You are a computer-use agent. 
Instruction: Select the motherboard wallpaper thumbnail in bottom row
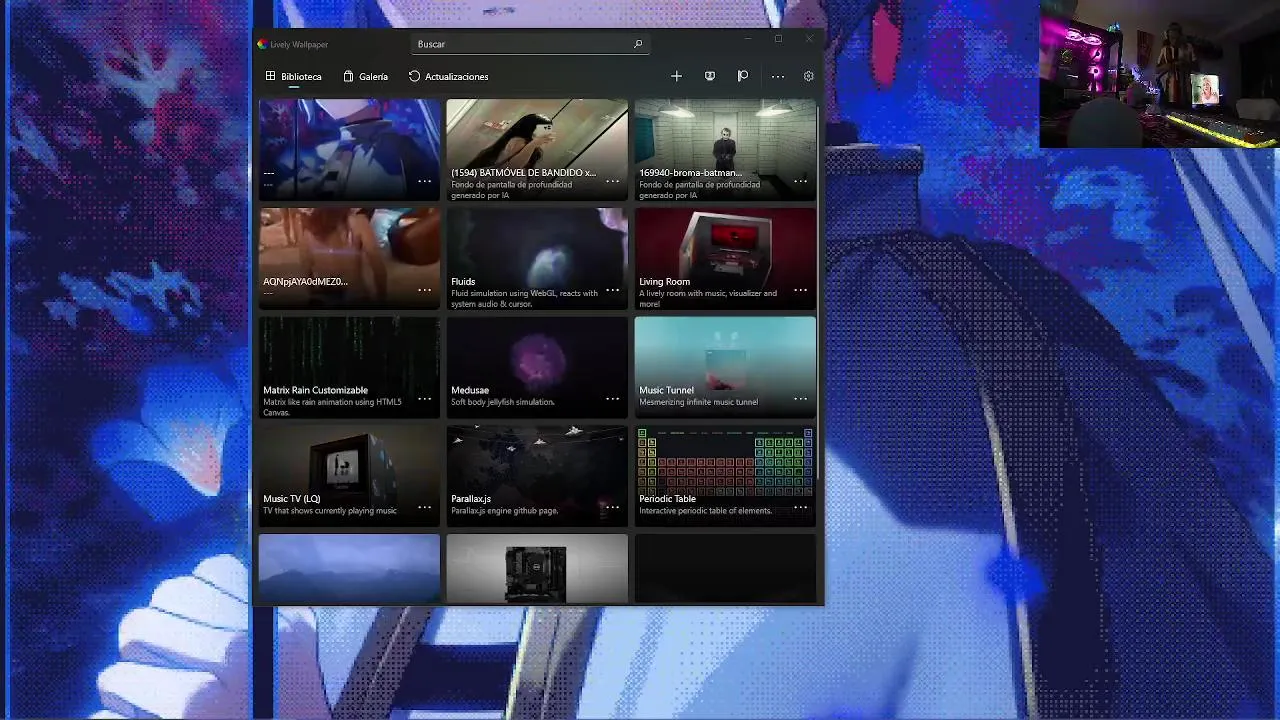[x=537, y=569]
